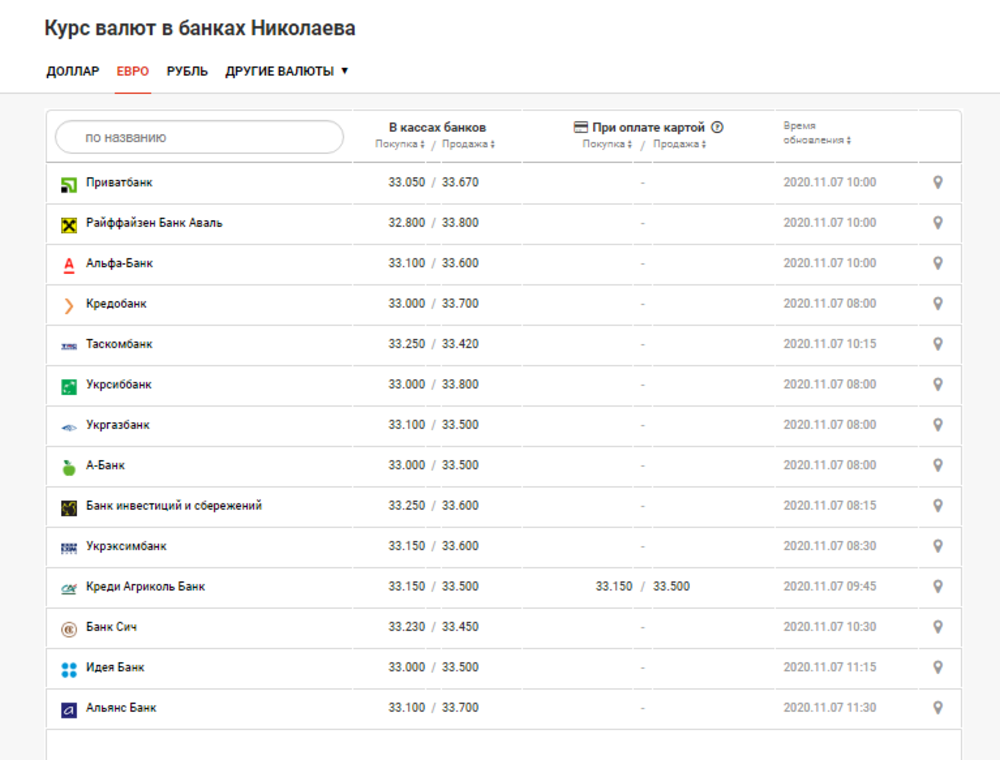Click the help icon beside При оплате картой
The width and height of the screenshot is (1000, 760).
click(717, 127)
